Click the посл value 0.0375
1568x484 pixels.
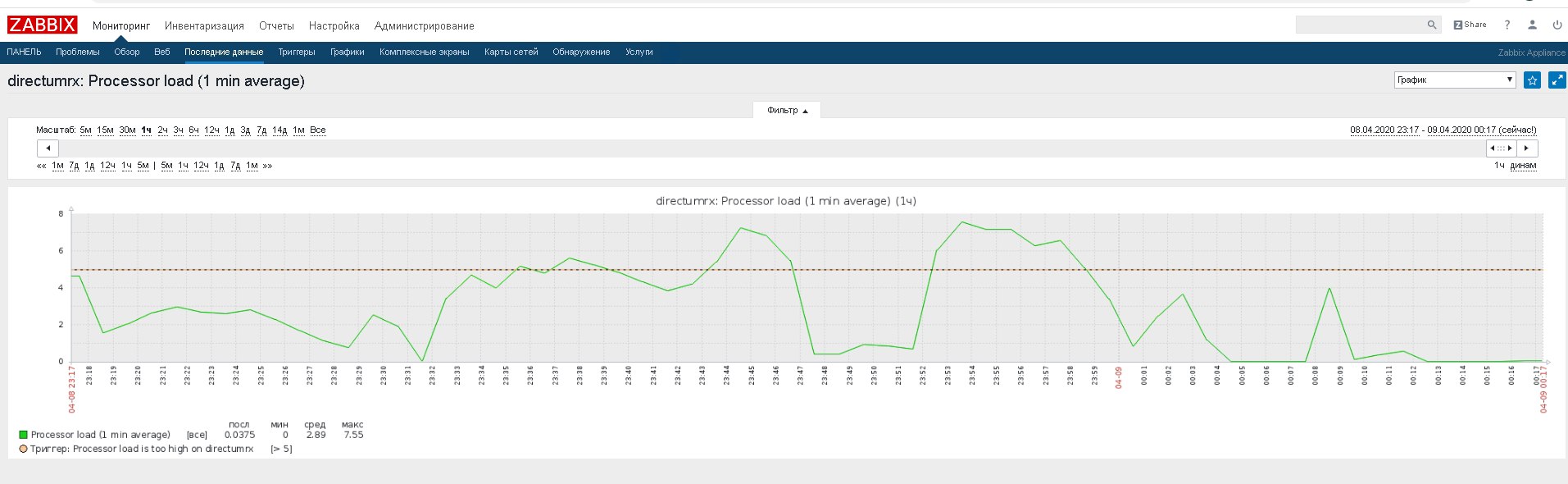239,435
